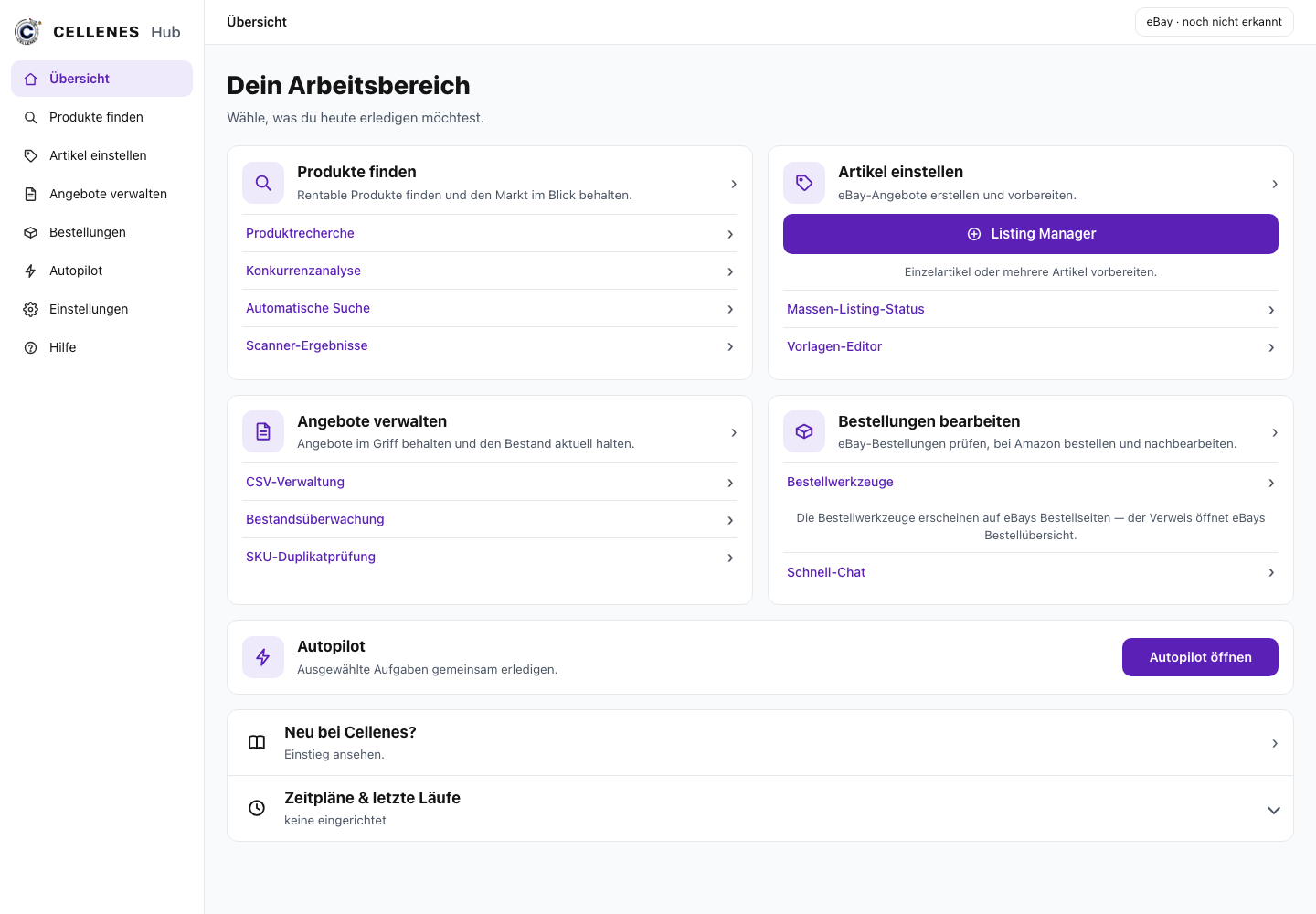
Task: Go to Bestellungen in the sidebar
Action: [x=101, y=232]
